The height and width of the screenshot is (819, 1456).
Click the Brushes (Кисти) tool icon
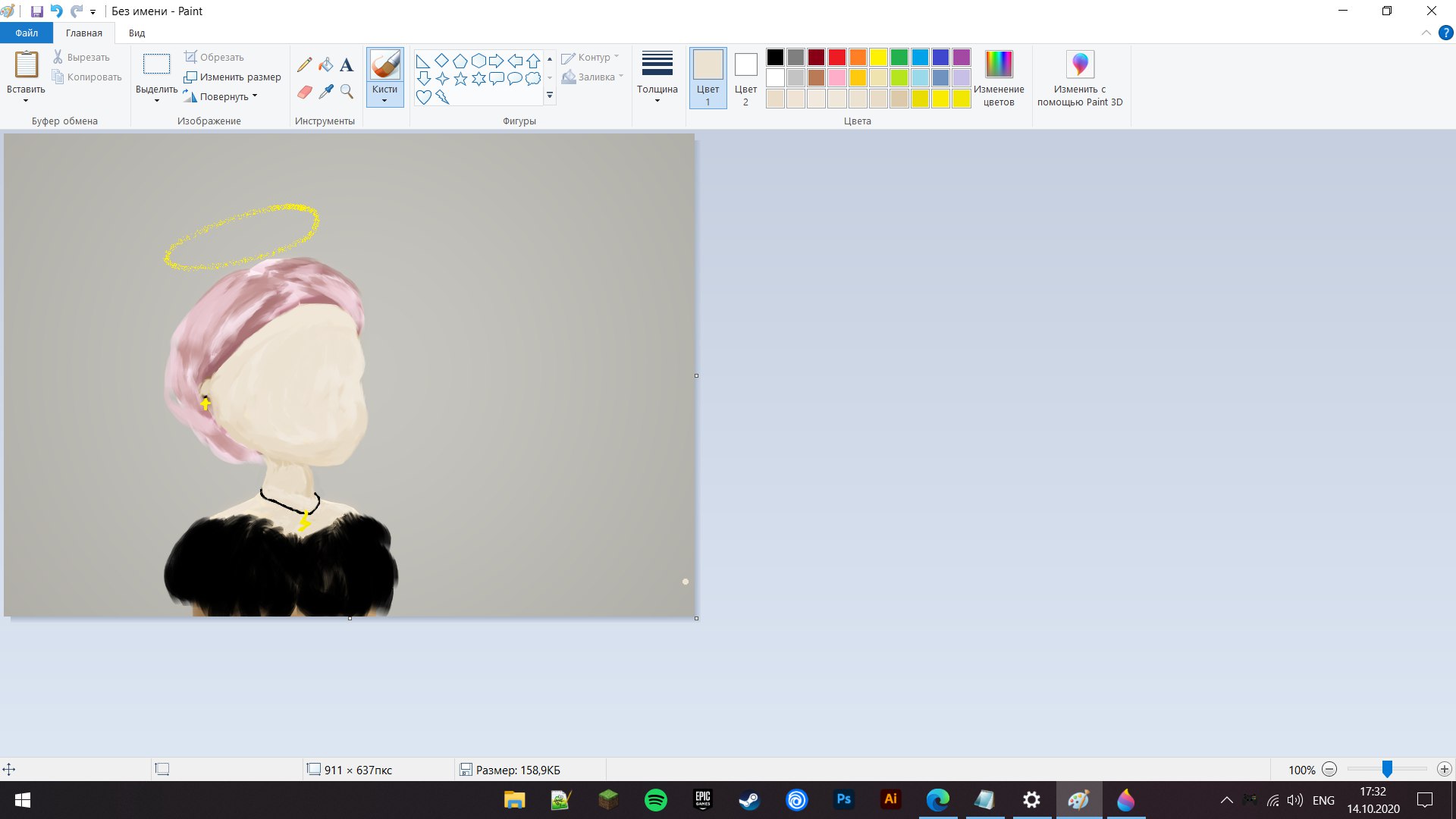(384, 64)
